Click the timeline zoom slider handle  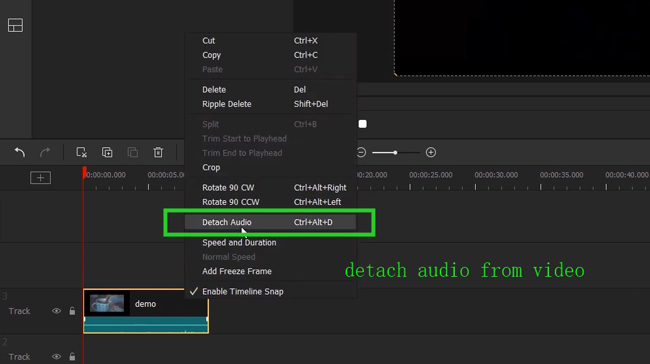pos(395,153)
